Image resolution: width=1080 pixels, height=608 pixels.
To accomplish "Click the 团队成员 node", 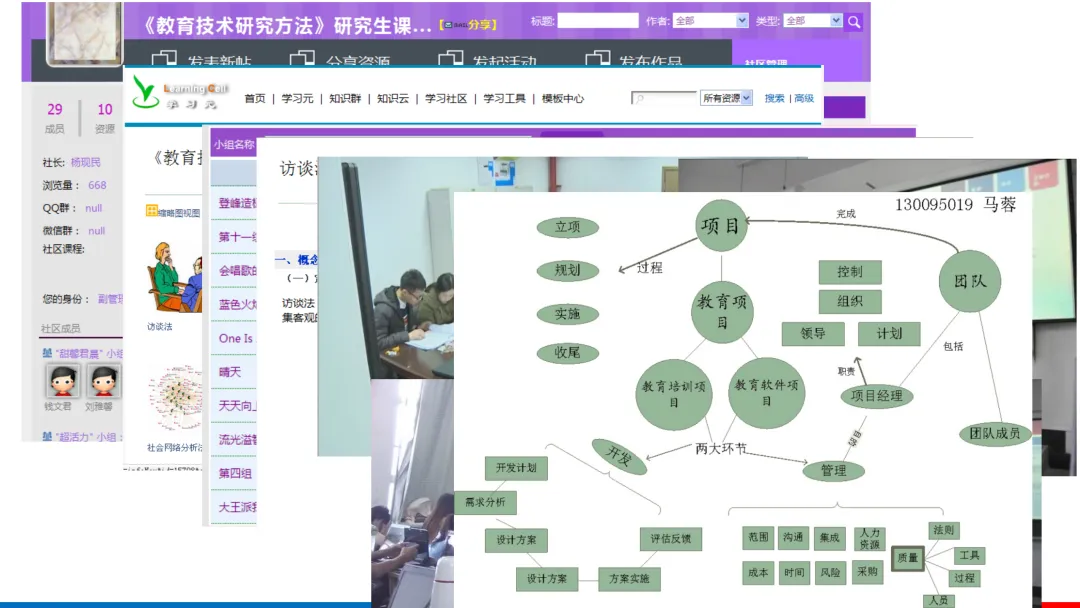I will click(995, 434).
